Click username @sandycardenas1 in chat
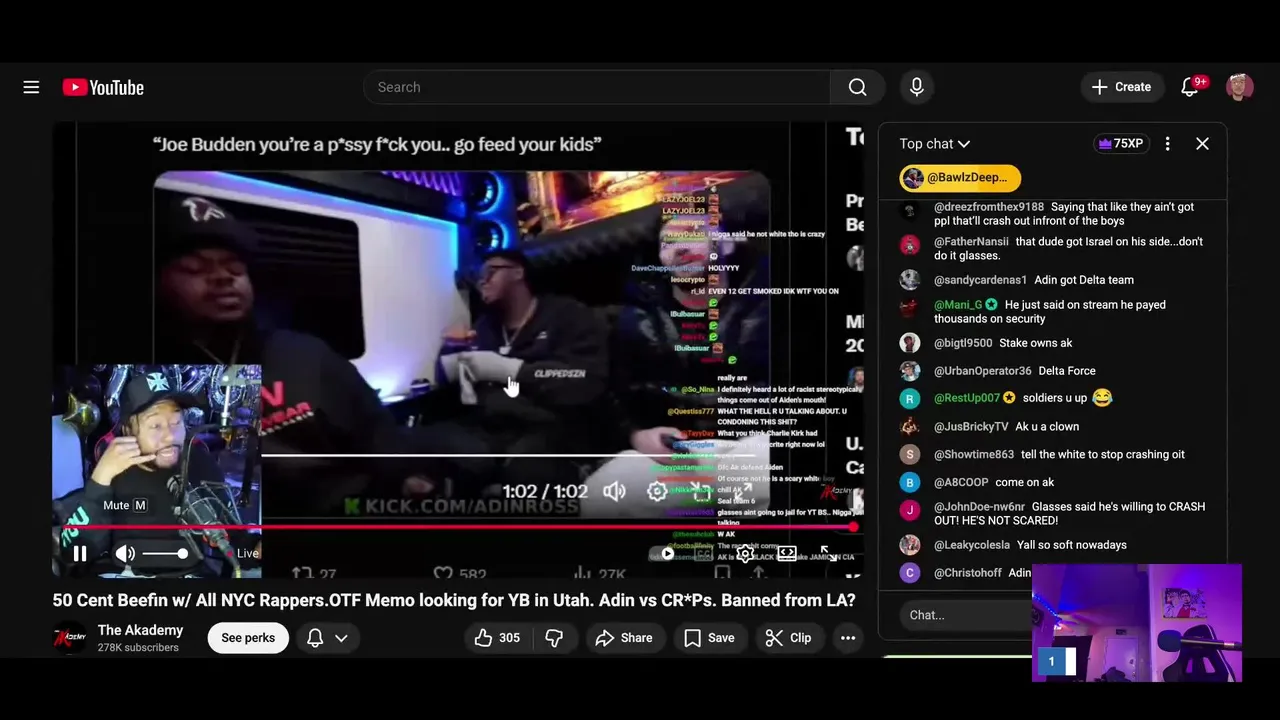The image size is (1280, 720). click(980, 280)
